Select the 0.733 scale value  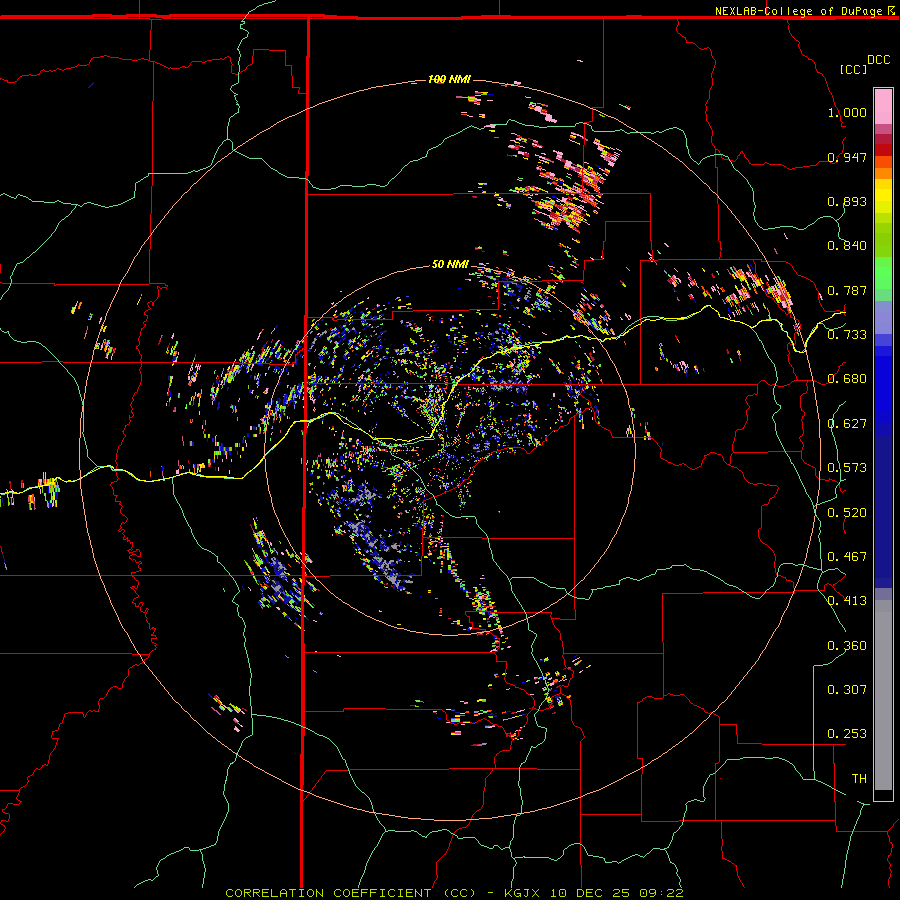click(x=847, y=335)
